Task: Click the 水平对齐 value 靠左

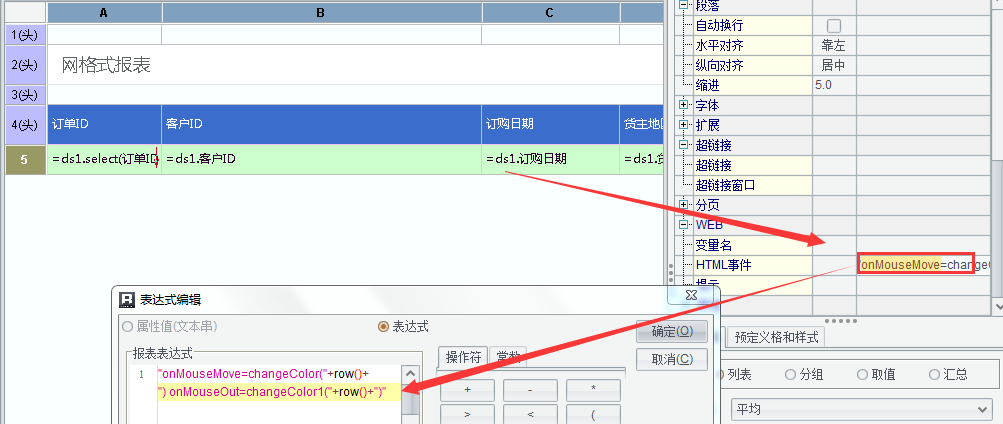Action: pos(834,45)
